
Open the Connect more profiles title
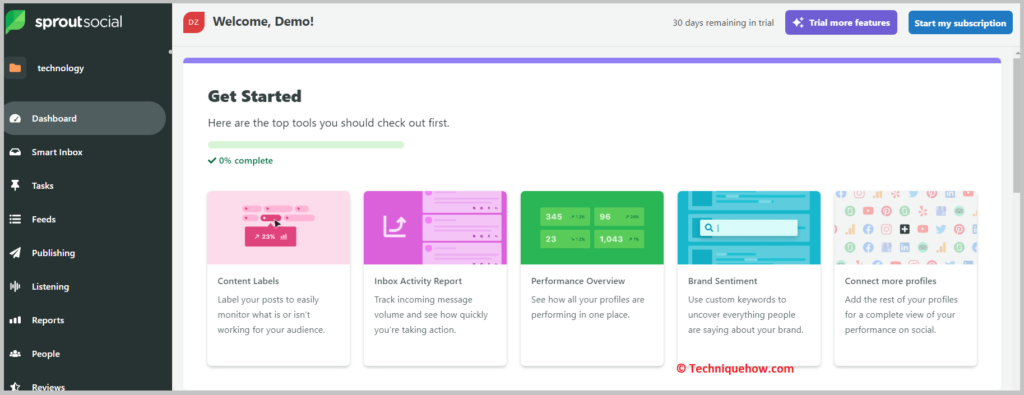pyautogui.click(x=891, y=281)
